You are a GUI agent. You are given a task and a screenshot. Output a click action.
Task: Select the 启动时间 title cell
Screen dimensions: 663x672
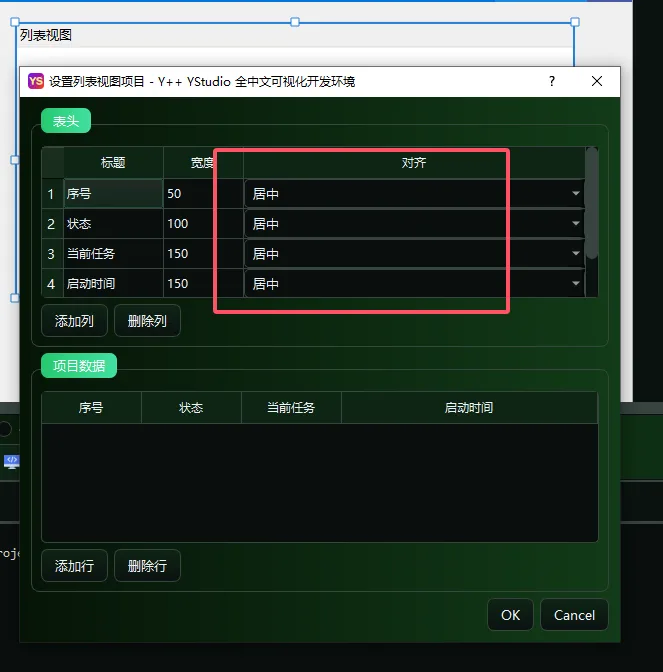[113, 284]
